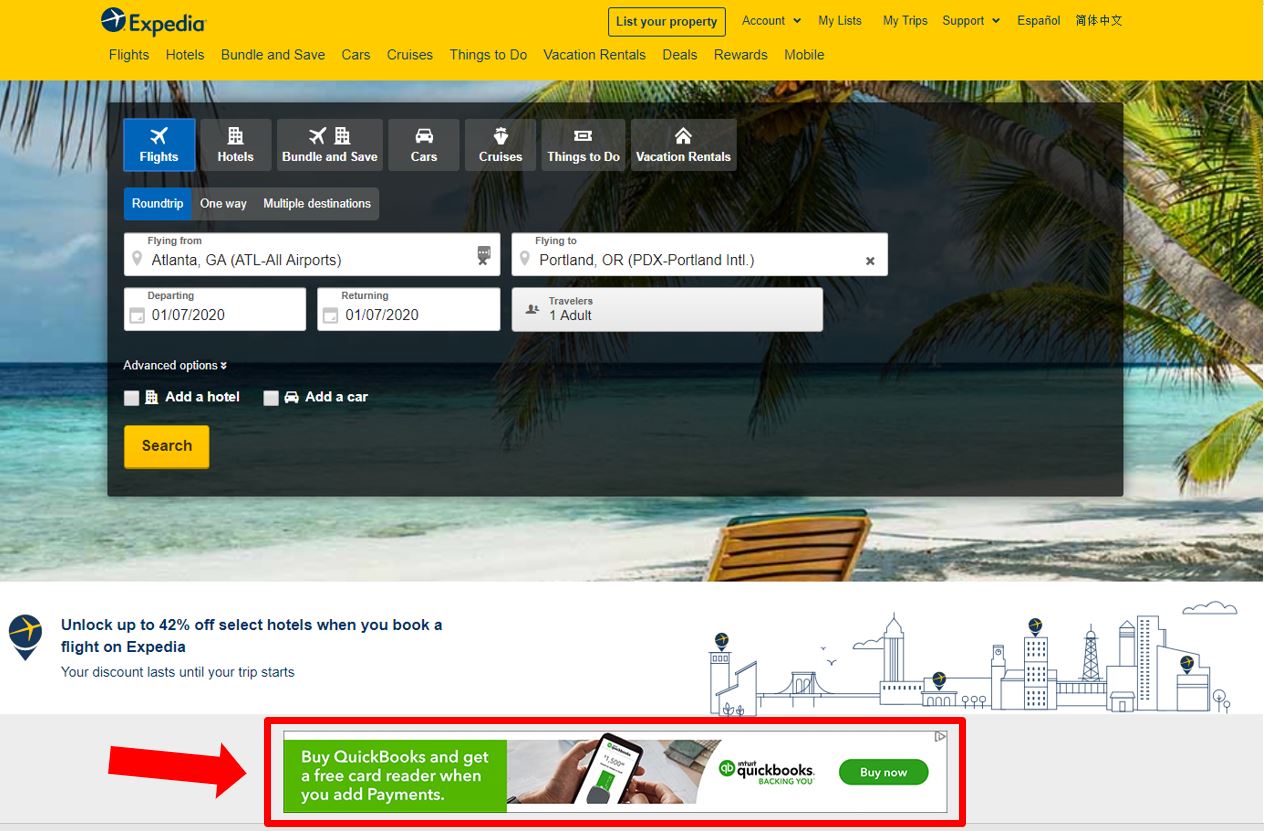
Task: Open Cruises in the top navigation
Action: pyautogui.click(x=410, y=55)
